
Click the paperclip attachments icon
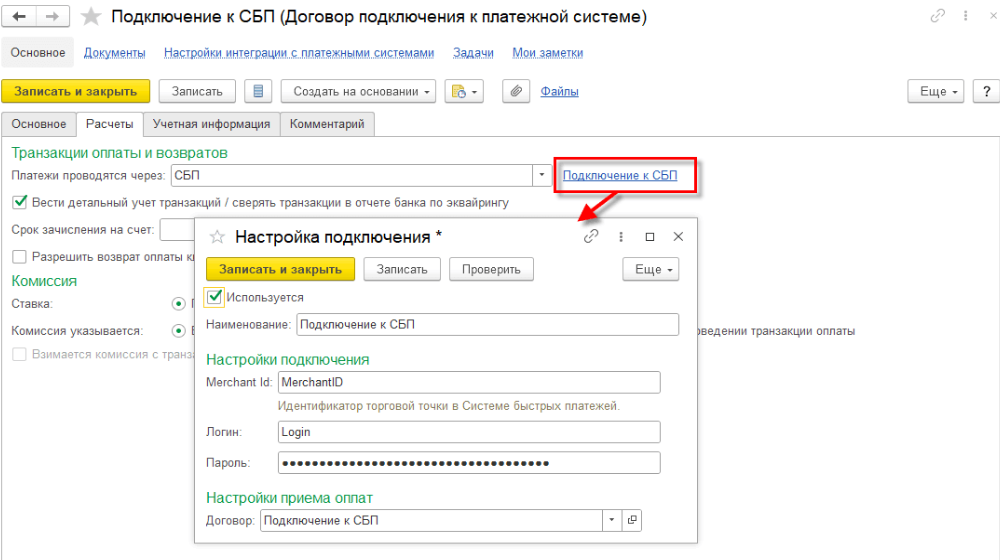(x=516, y=91)
